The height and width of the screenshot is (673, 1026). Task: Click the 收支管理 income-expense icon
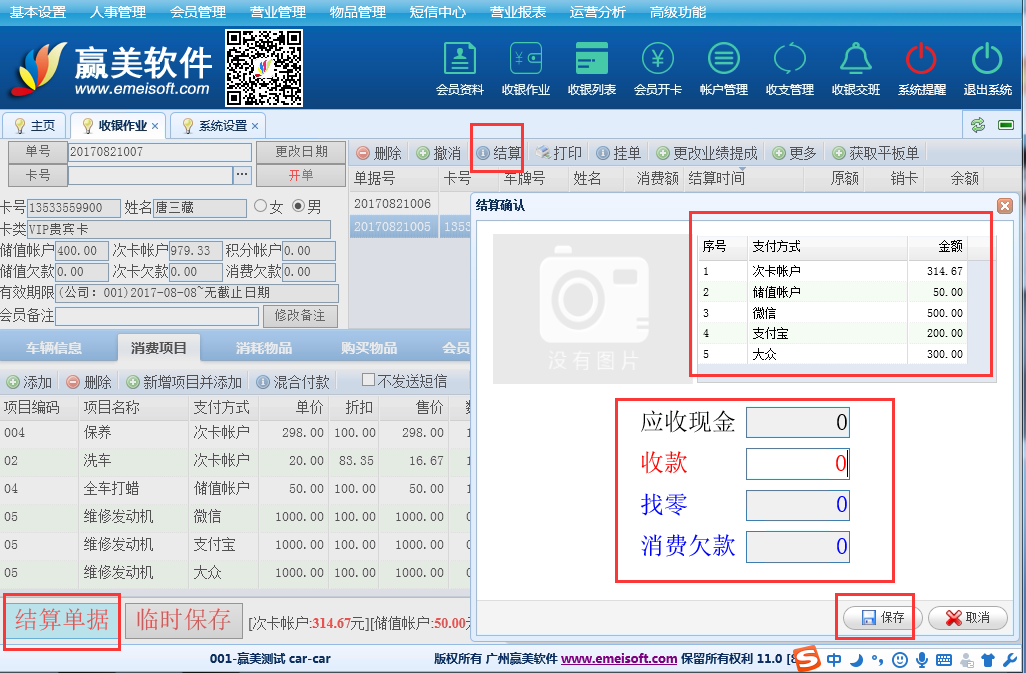[x=790, y=68]
